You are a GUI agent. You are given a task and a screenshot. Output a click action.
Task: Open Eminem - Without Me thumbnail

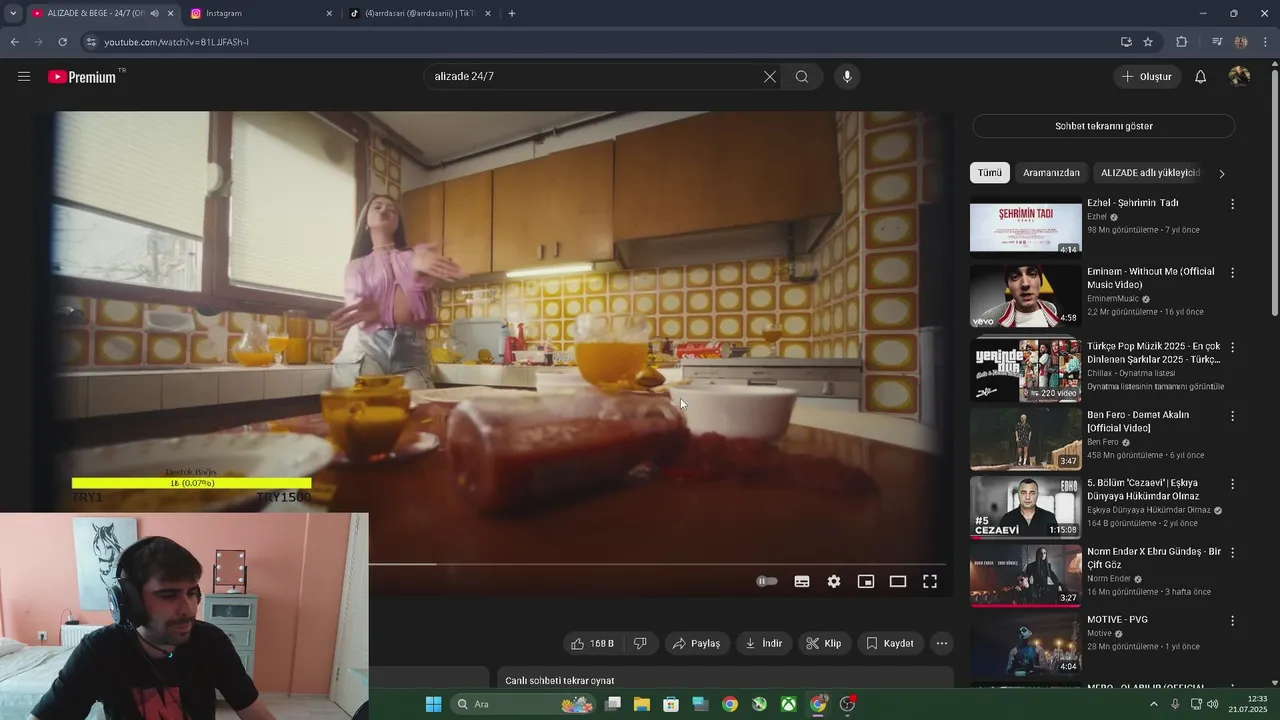(1025, 297)
